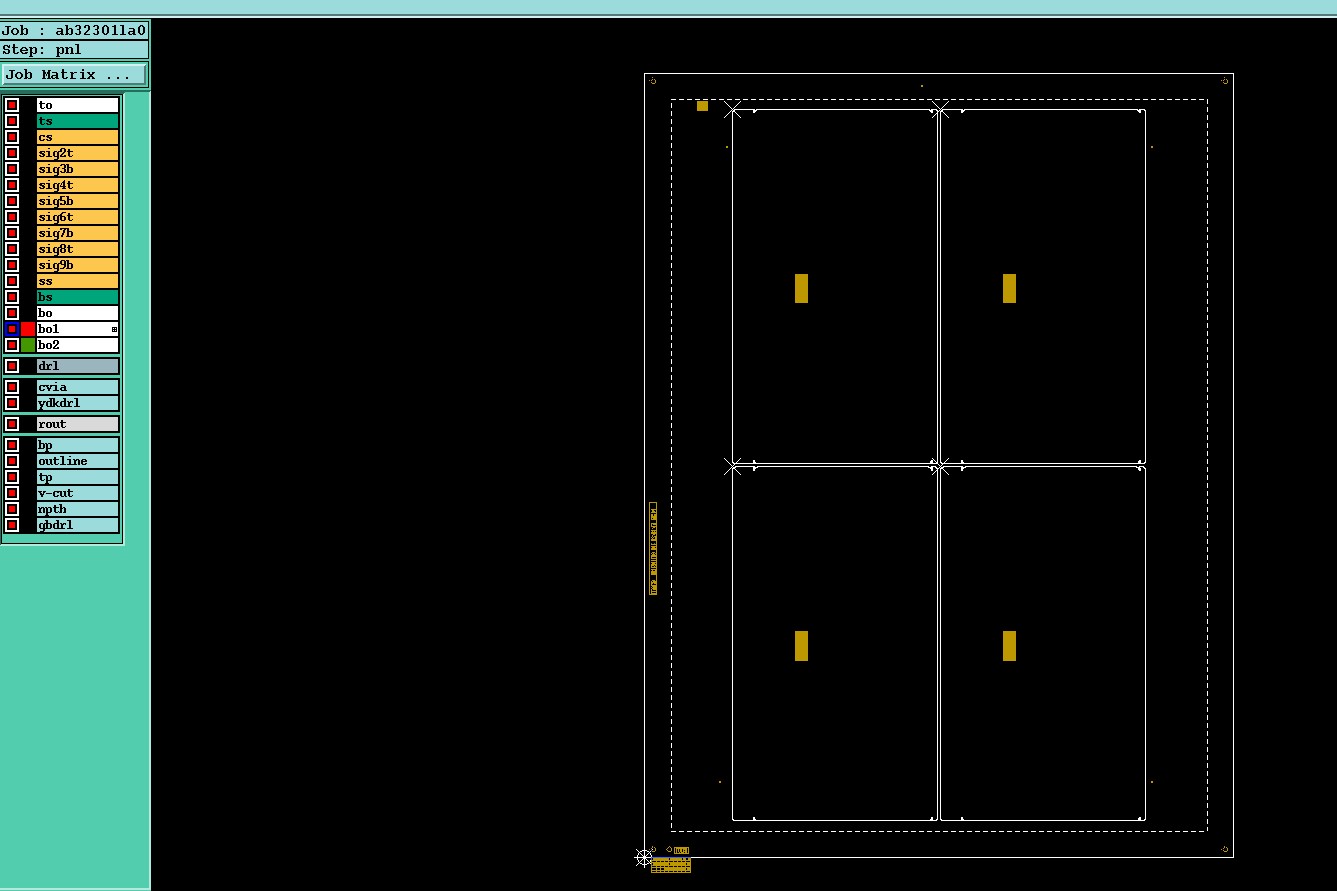Select the tp layer name
The width and height of the screenshot is (1337, 891).
pos(78,477)
